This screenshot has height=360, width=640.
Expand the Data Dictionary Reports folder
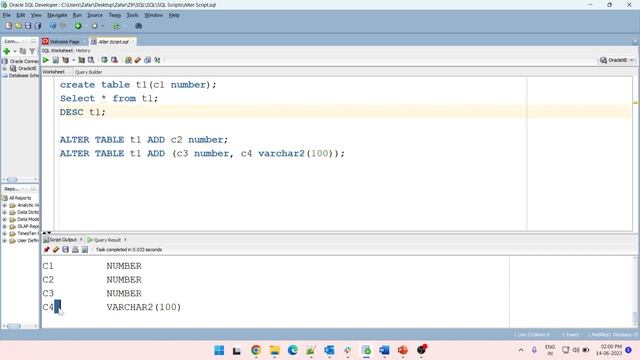click(4, 212)
